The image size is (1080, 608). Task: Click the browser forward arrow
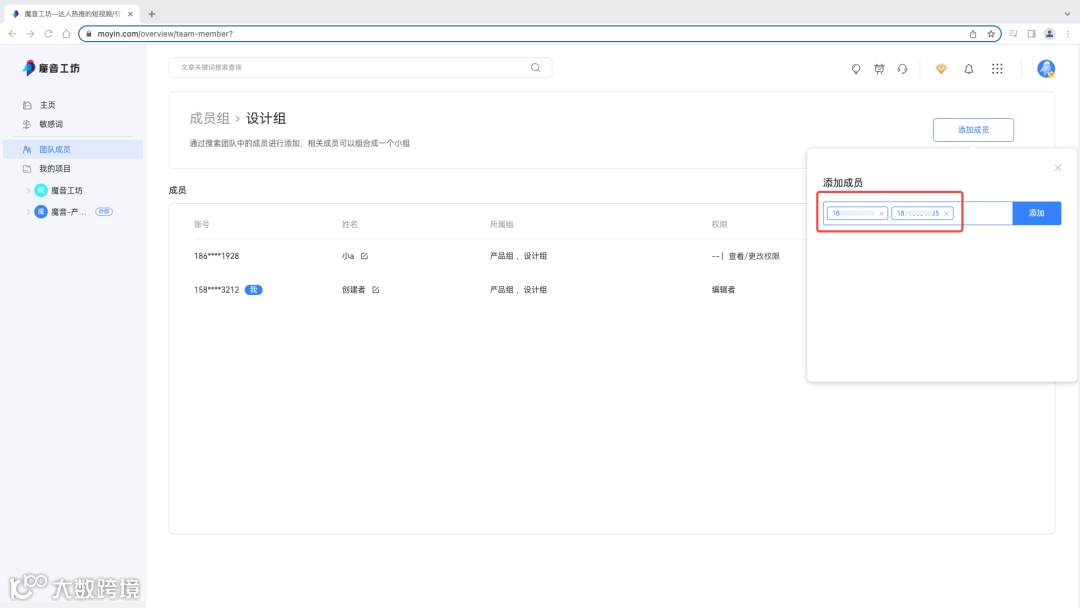30,34
